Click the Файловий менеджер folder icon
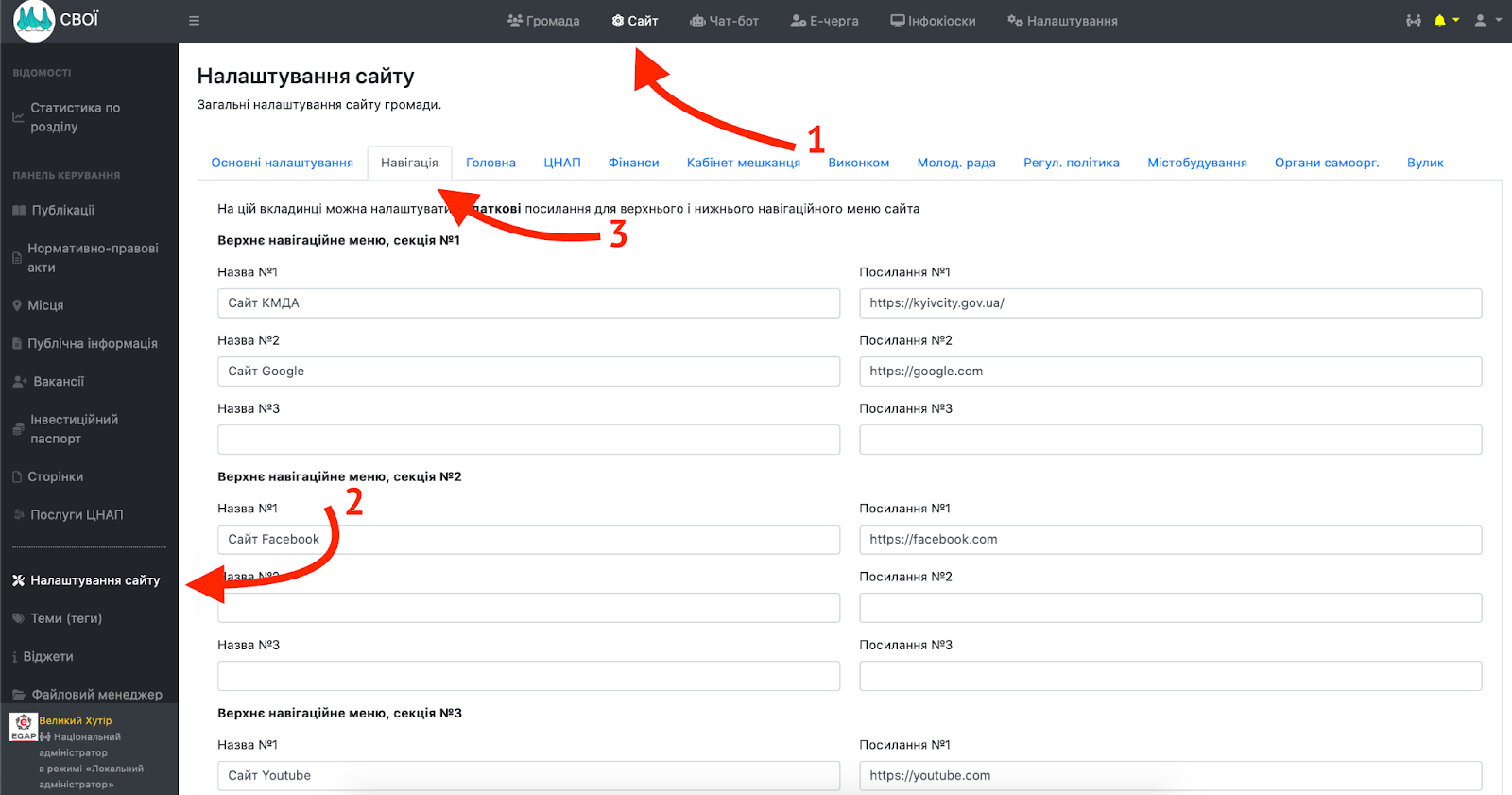 [19, 695]
